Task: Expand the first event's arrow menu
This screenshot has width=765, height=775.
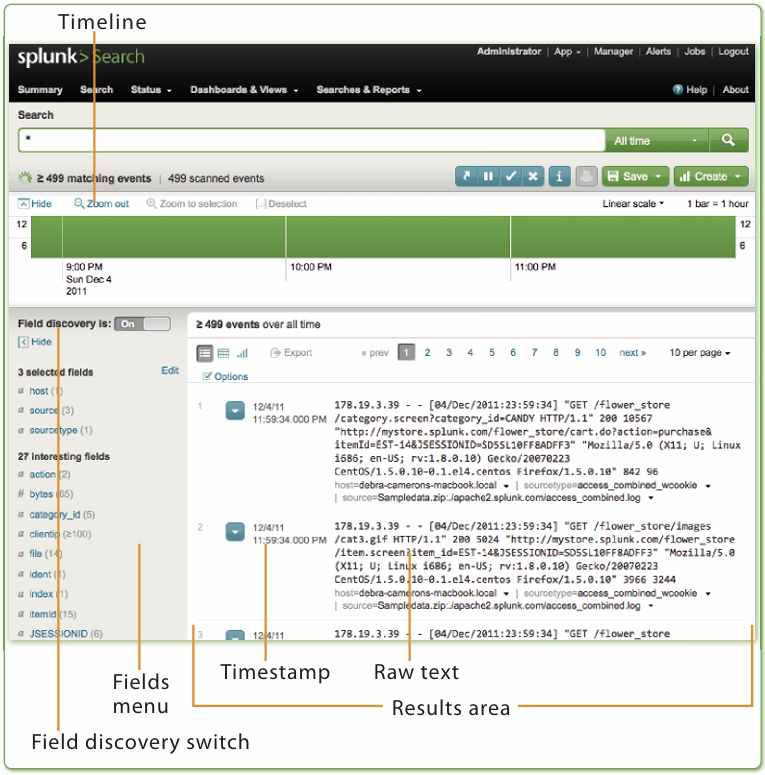Action: 234,410
